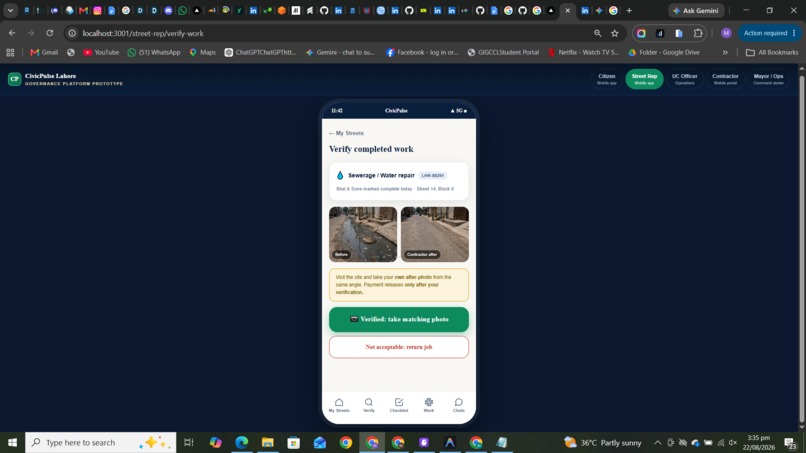Open notification center icon
Image resolution: width=806 pixels, height=453 pixels.
pyautogui.click(x=791, y=443)
